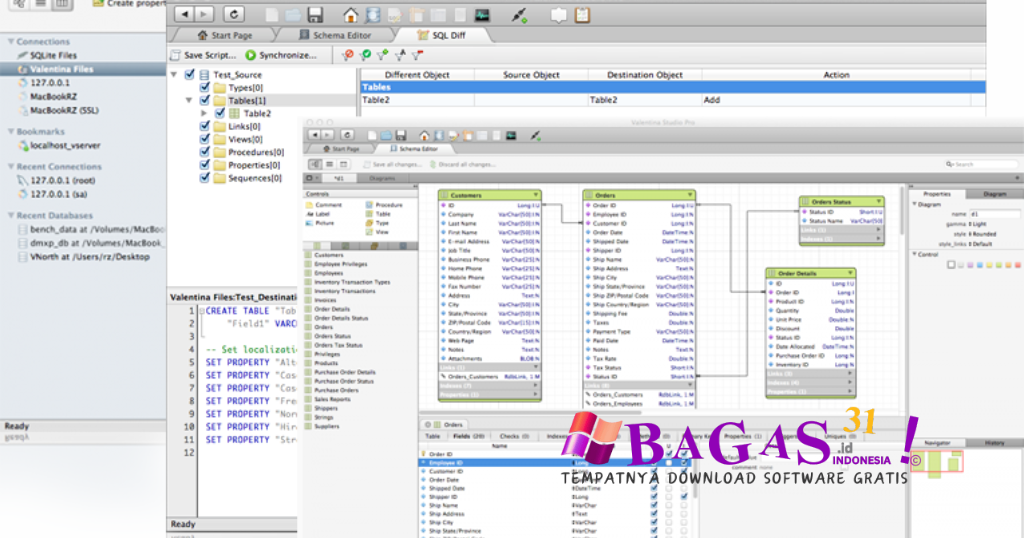Toggle the Types[0] checkbox

coord(204,87)
